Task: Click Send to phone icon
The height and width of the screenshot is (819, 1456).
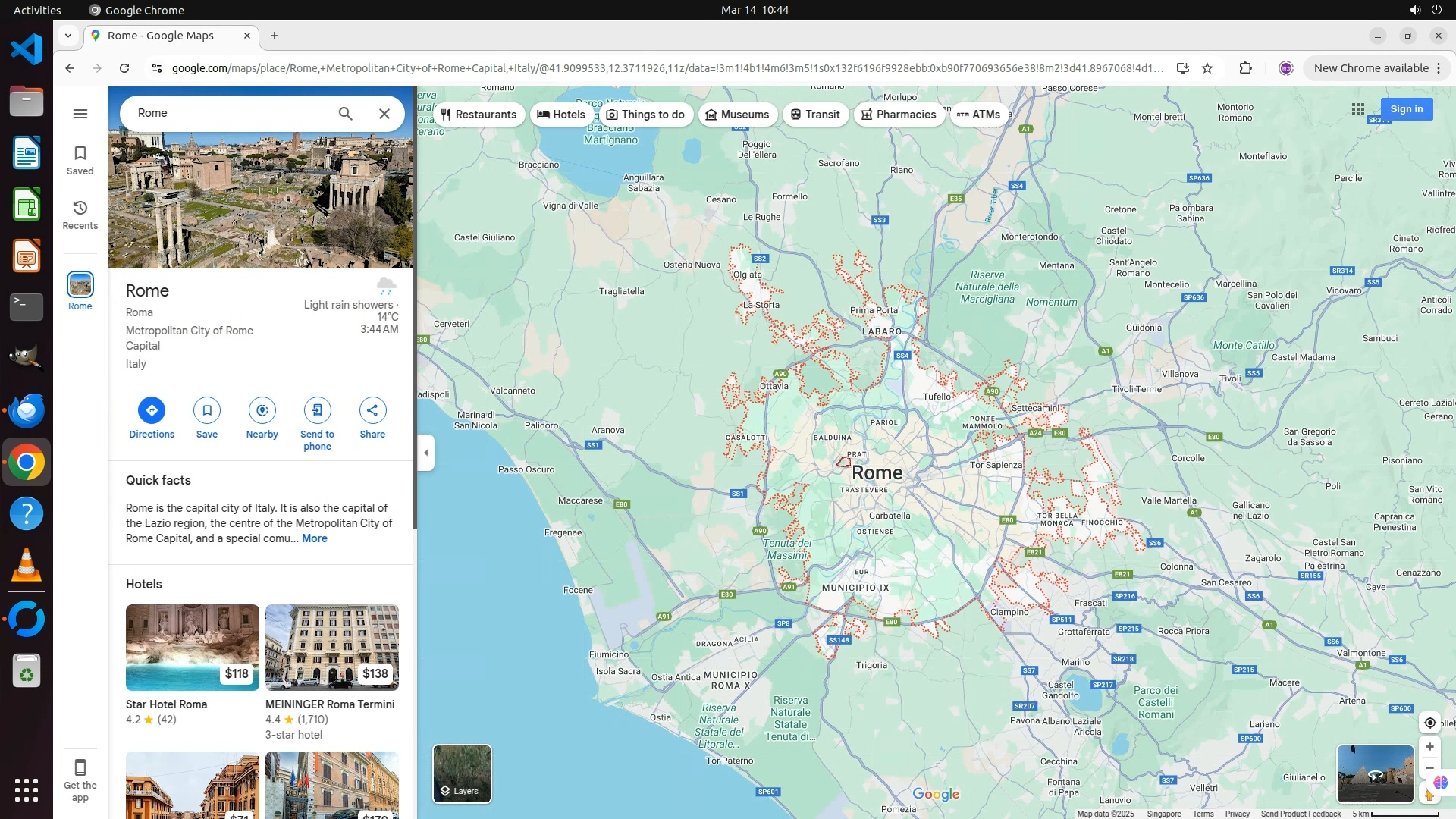Action: coord(317,410)
